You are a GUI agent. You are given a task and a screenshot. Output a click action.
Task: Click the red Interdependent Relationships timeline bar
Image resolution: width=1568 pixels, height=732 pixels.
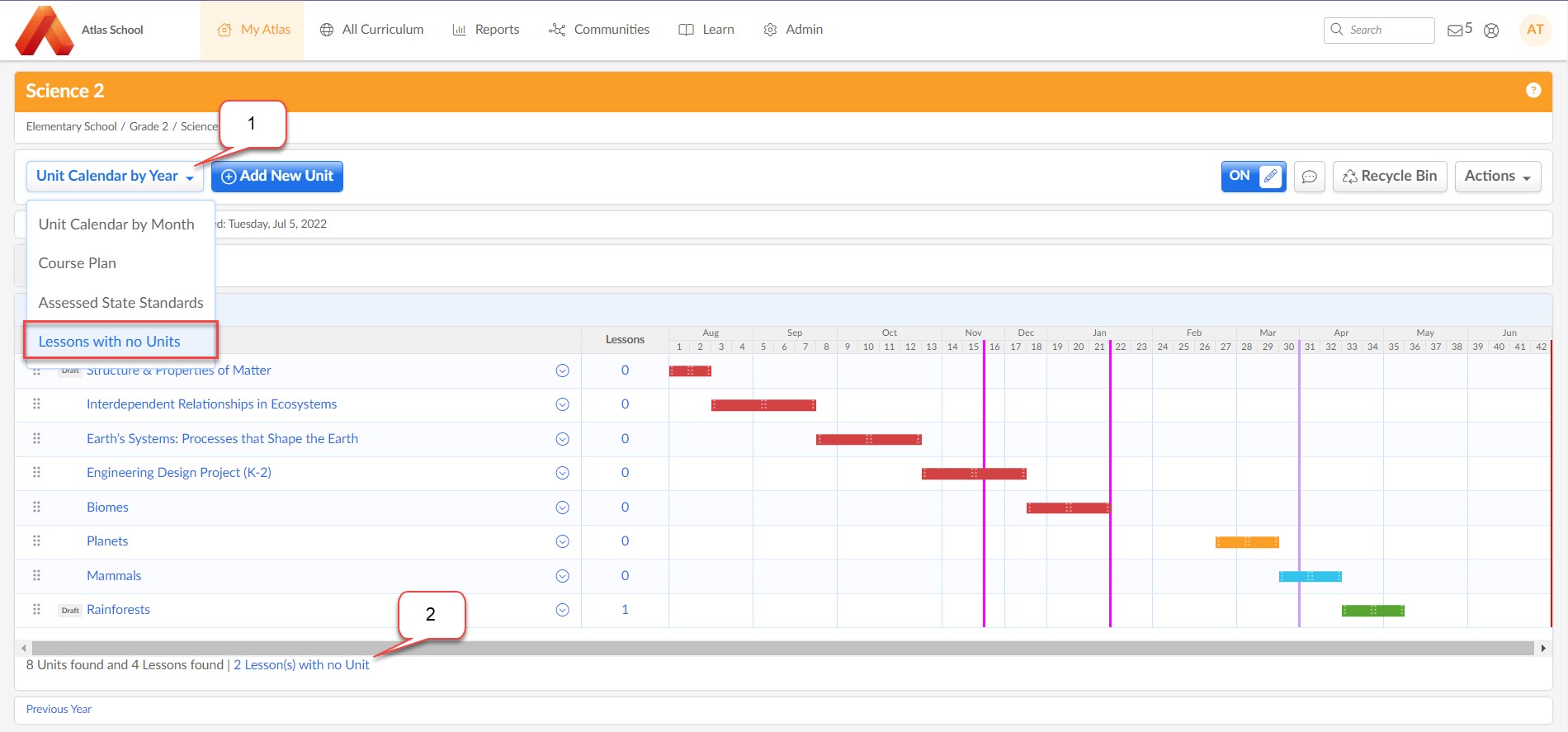(763, 405)
